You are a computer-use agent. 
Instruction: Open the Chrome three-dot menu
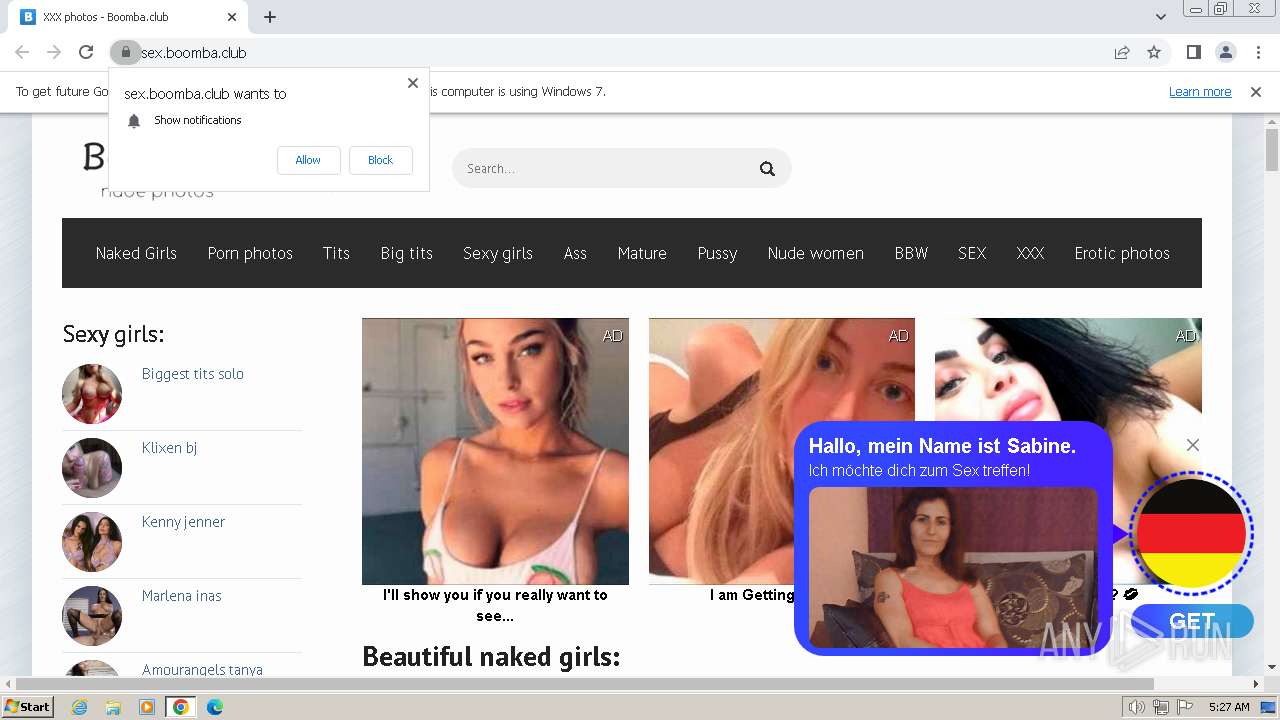tap(1257, 52)
